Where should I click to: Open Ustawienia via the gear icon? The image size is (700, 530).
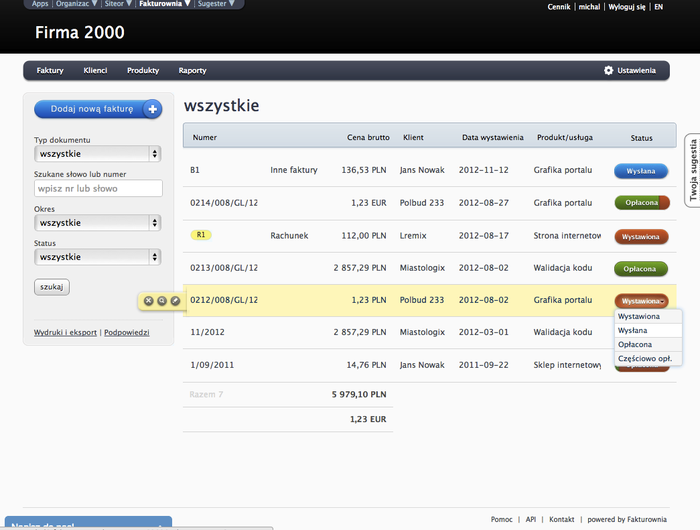tap(608, 71)
